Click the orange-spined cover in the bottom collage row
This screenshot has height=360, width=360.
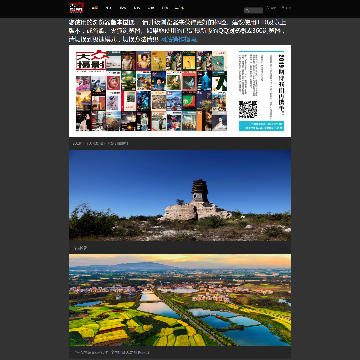point(204,121)
